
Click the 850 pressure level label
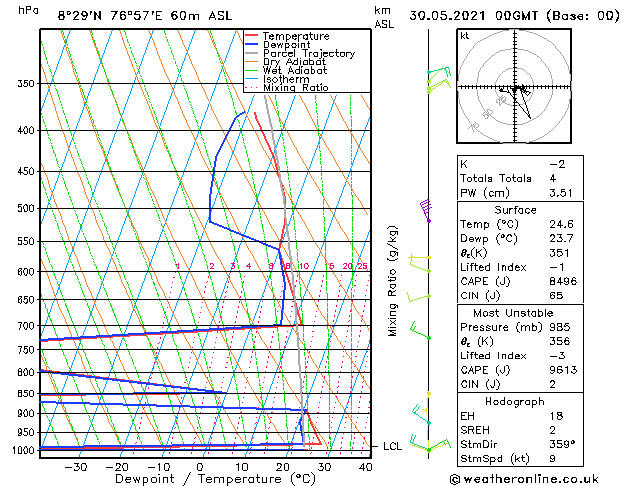(x=26, y=393)
